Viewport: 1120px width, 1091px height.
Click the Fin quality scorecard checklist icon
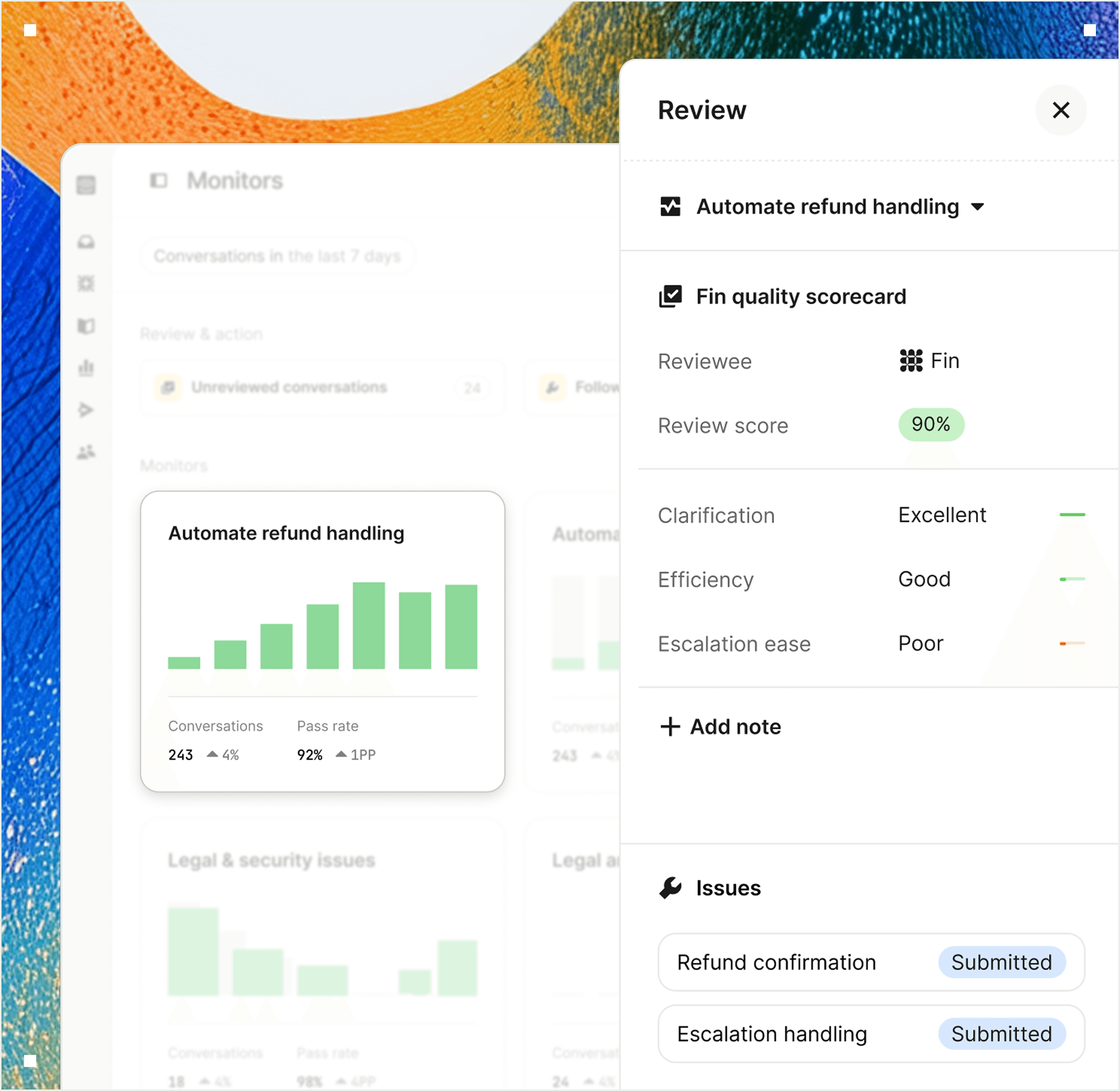click(670, 296)
